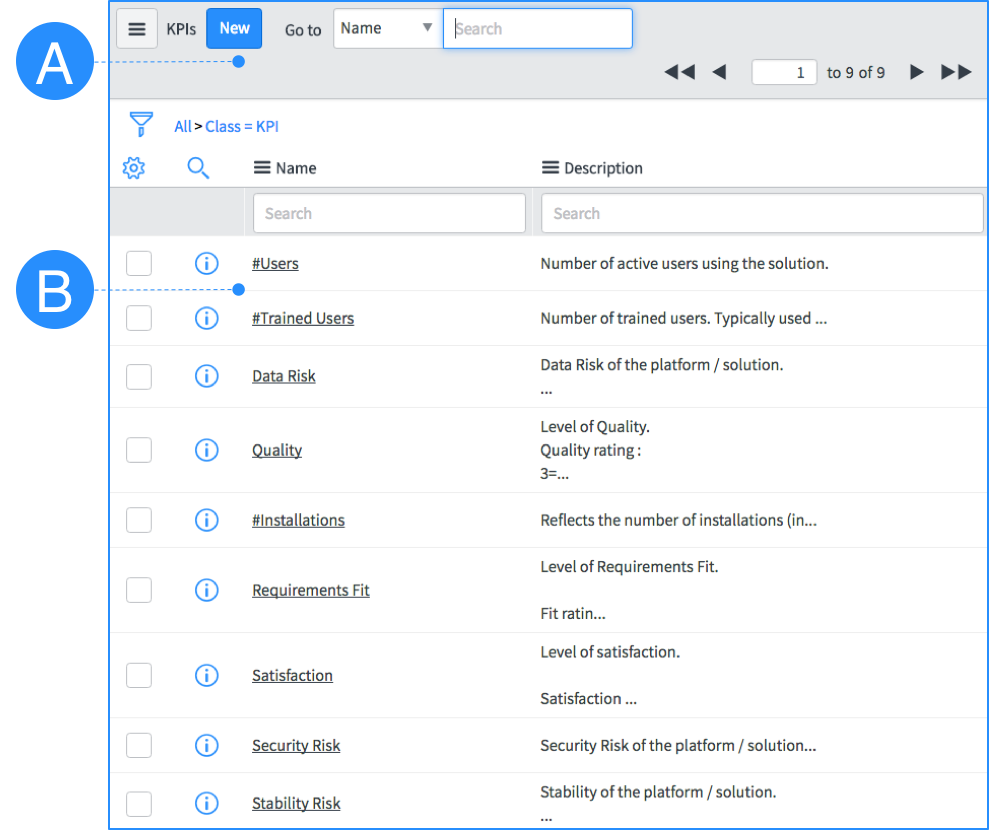Check the #Users row checkbox
Viewport: 989px width, 830px height.
[x=139, y=263]
